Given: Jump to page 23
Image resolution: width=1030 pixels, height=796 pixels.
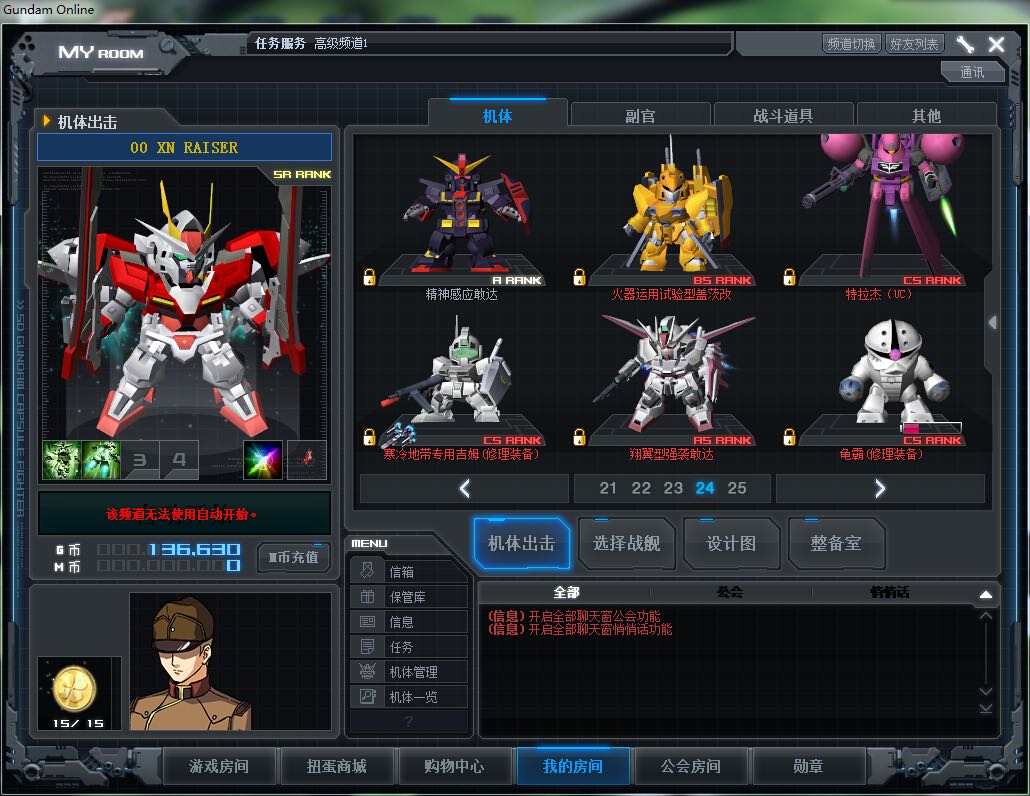Looking at the screenshot, I should (x=673, y=488).
